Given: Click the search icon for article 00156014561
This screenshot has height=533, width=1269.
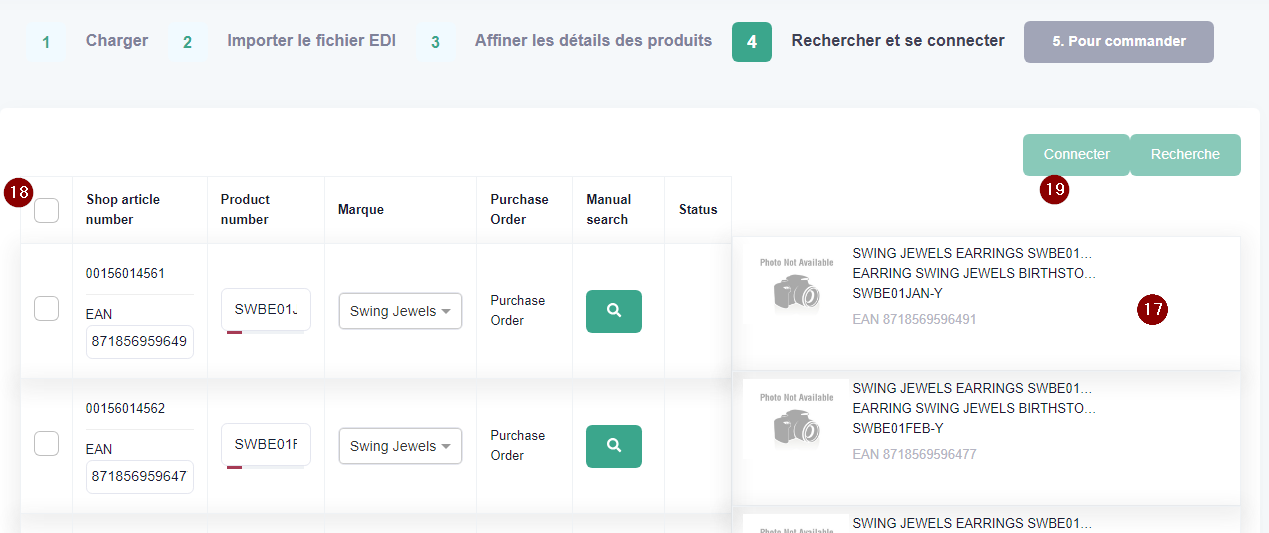Looking at the screenshot, I should [614, 311].
